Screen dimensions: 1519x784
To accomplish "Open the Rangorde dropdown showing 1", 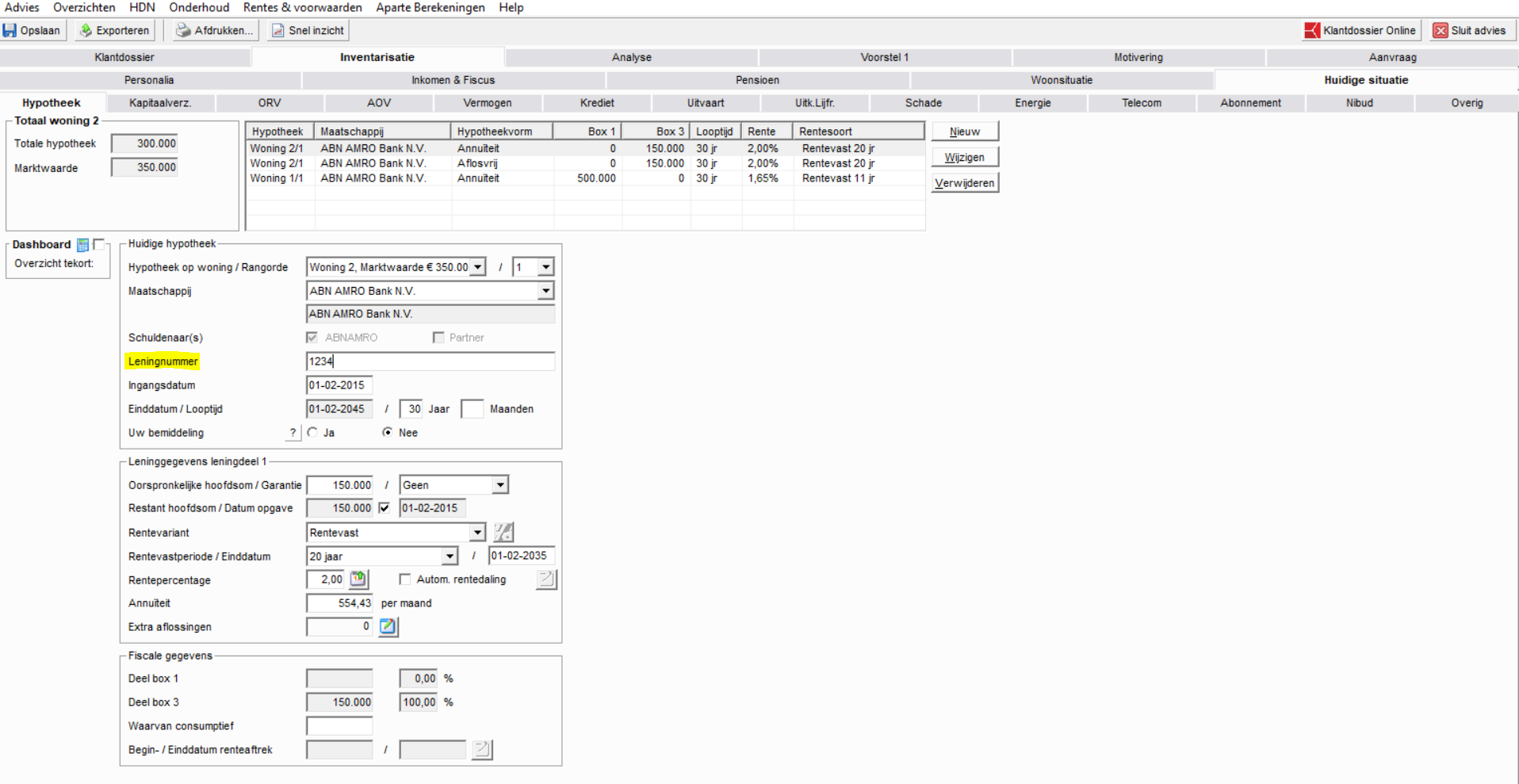I will (546, 267).
